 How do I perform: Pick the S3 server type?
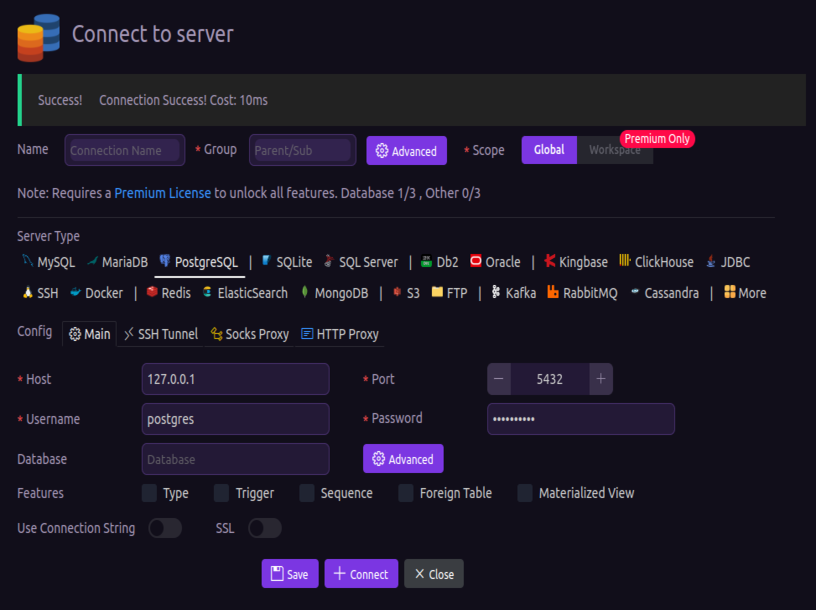click(x=406, y=293)
